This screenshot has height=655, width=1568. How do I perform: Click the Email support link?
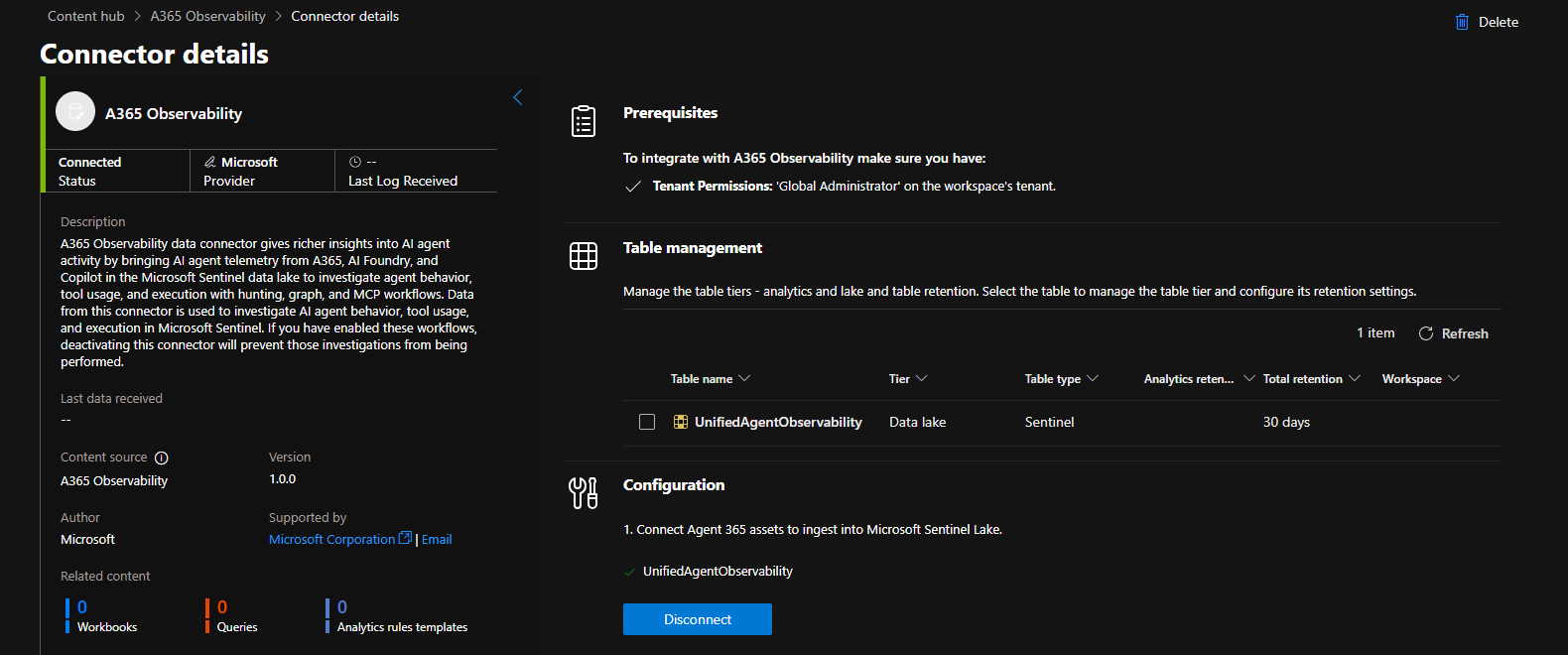coord(437,539)
